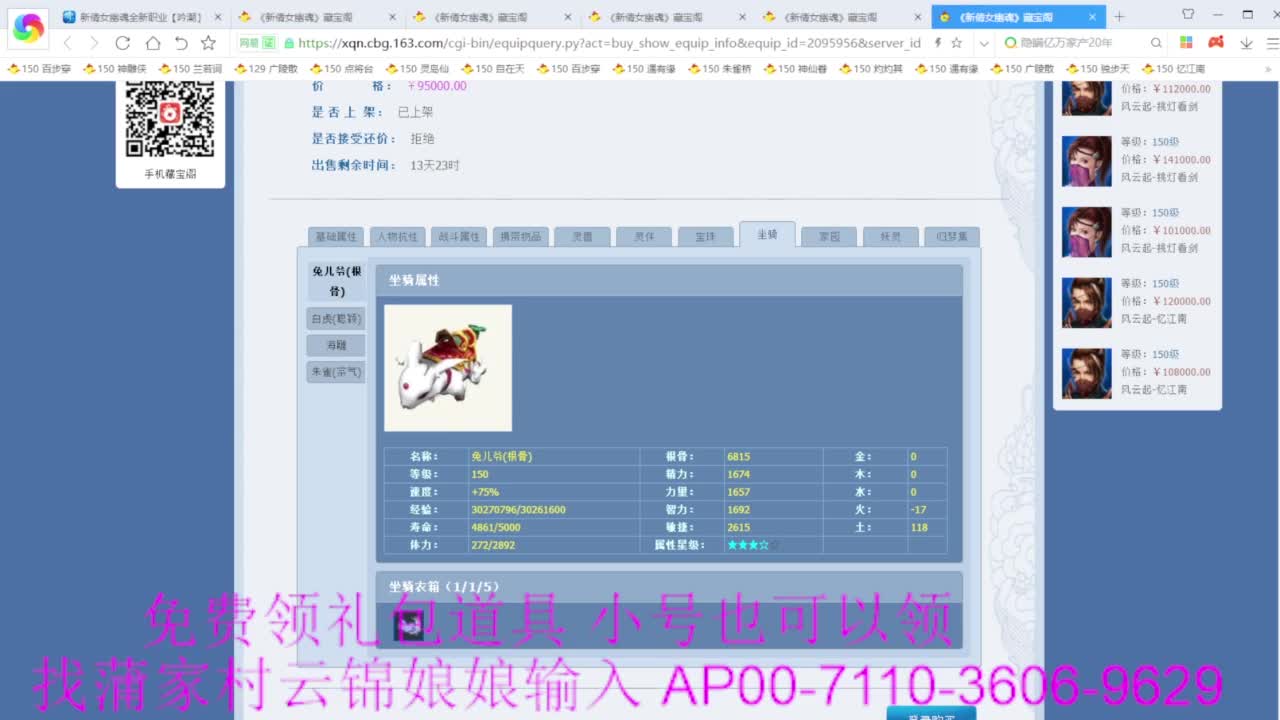Click the 手机藏宝阁 QR code

(170, 118)
